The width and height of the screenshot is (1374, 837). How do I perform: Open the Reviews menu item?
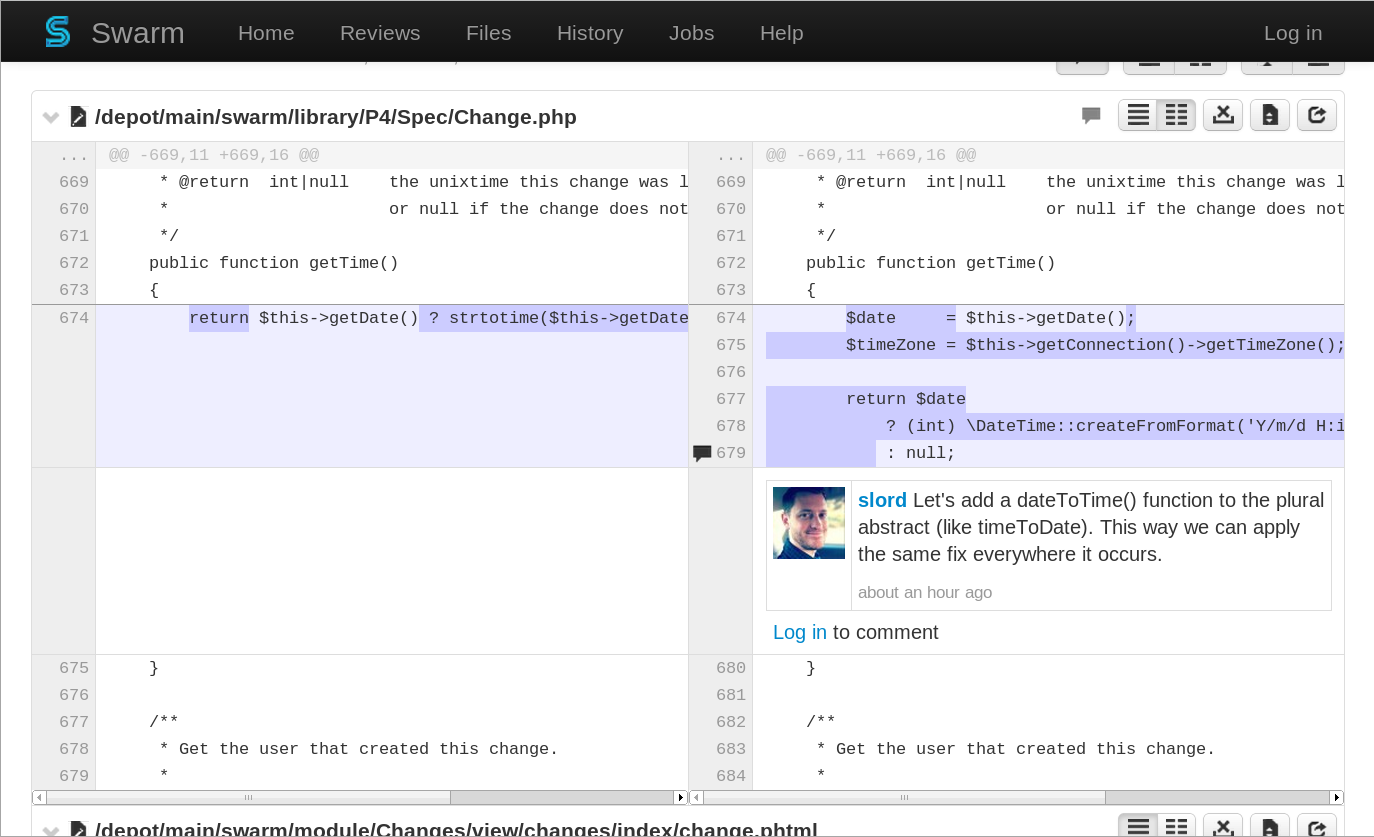(x=380, y=33)
